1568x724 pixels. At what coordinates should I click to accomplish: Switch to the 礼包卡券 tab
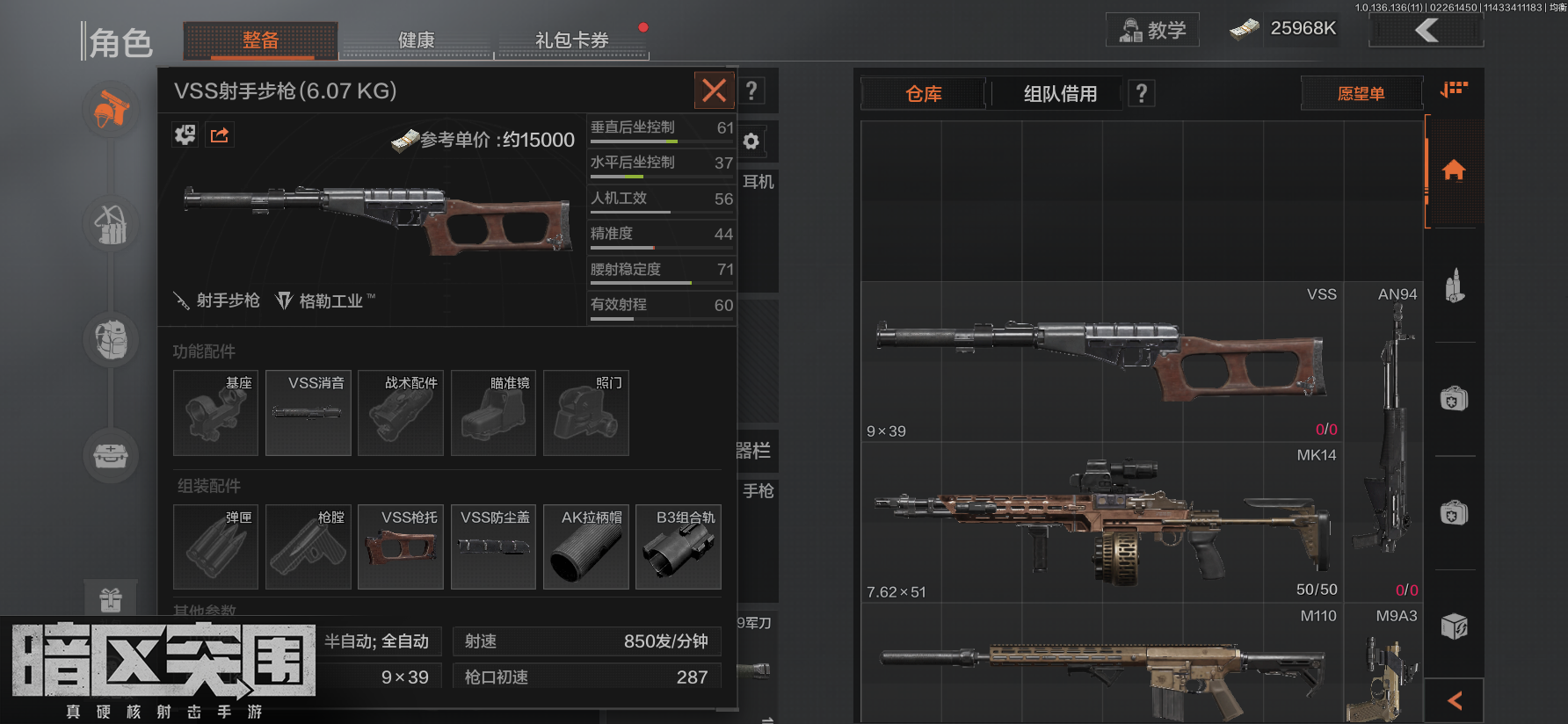(572, 40)
